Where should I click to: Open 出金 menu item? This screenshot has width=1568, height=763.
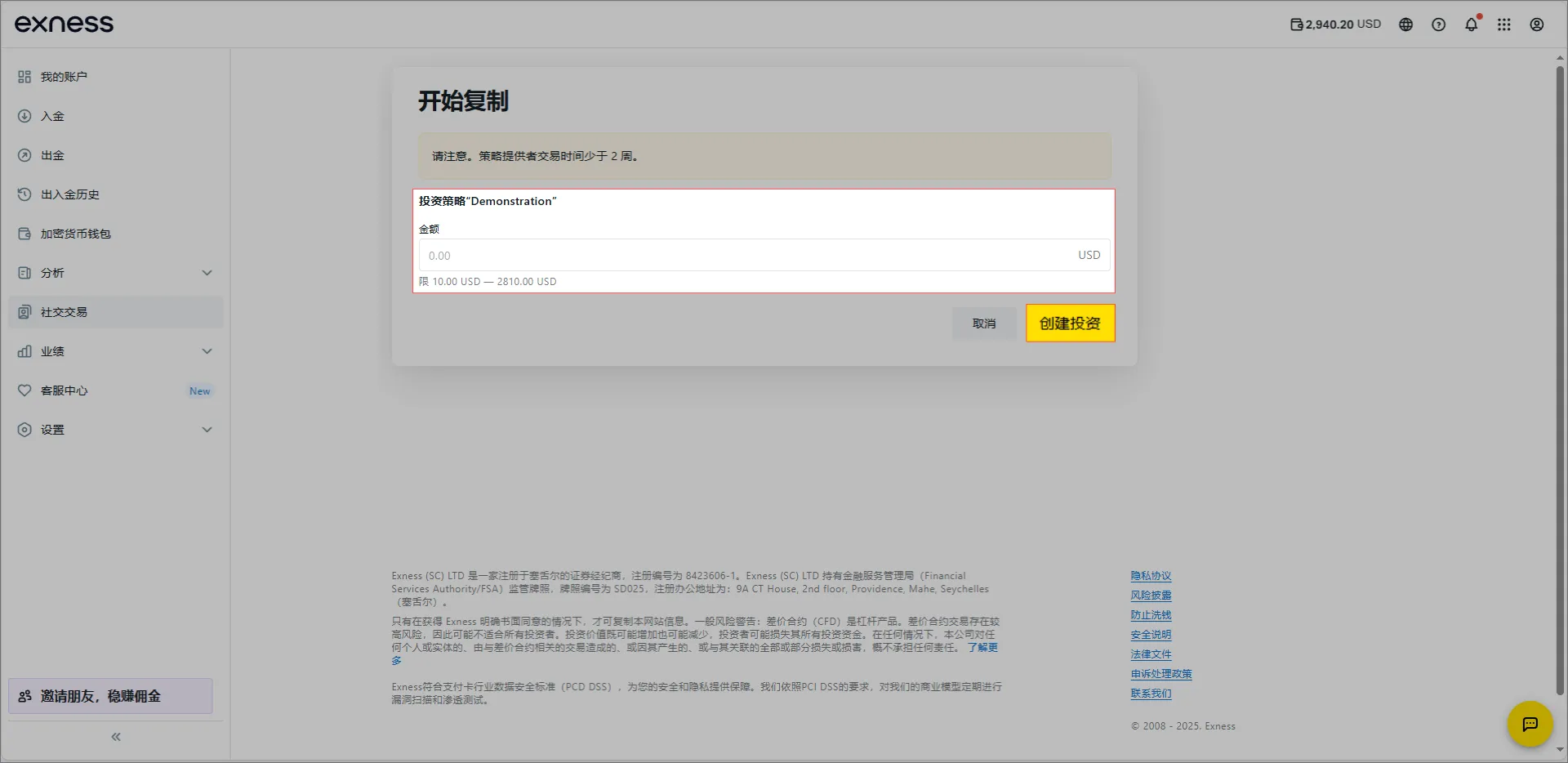pos(115,155)
